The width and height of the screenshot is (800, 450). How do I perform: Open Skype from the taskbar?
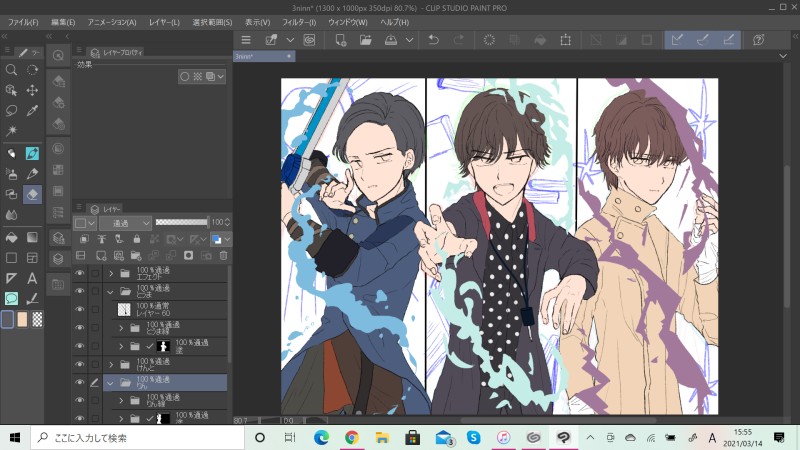[473, 437]
